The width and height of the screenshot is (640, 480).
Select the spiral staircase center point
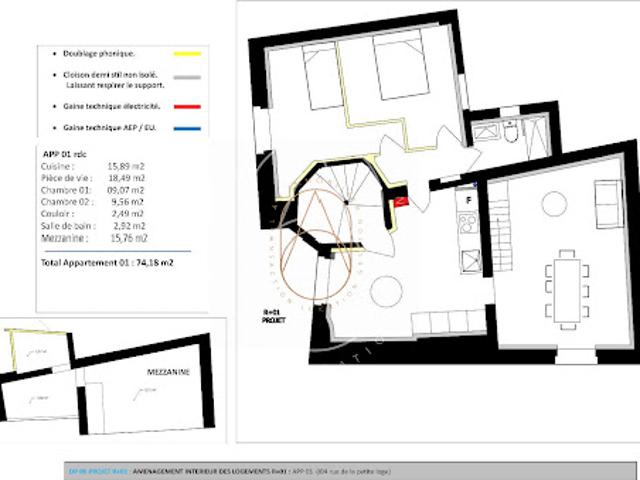(x=346, y=202)
